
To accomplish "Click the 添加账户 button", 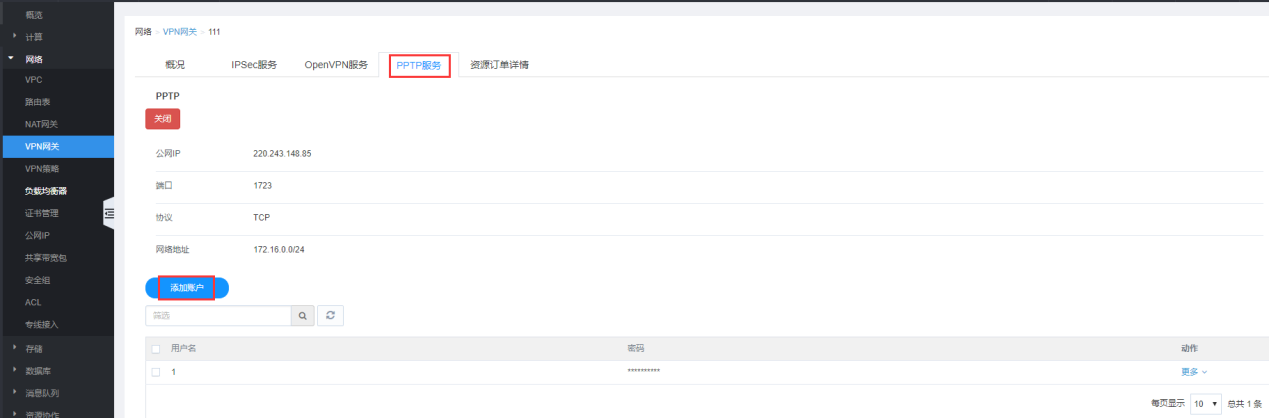I will coord(187,288).
